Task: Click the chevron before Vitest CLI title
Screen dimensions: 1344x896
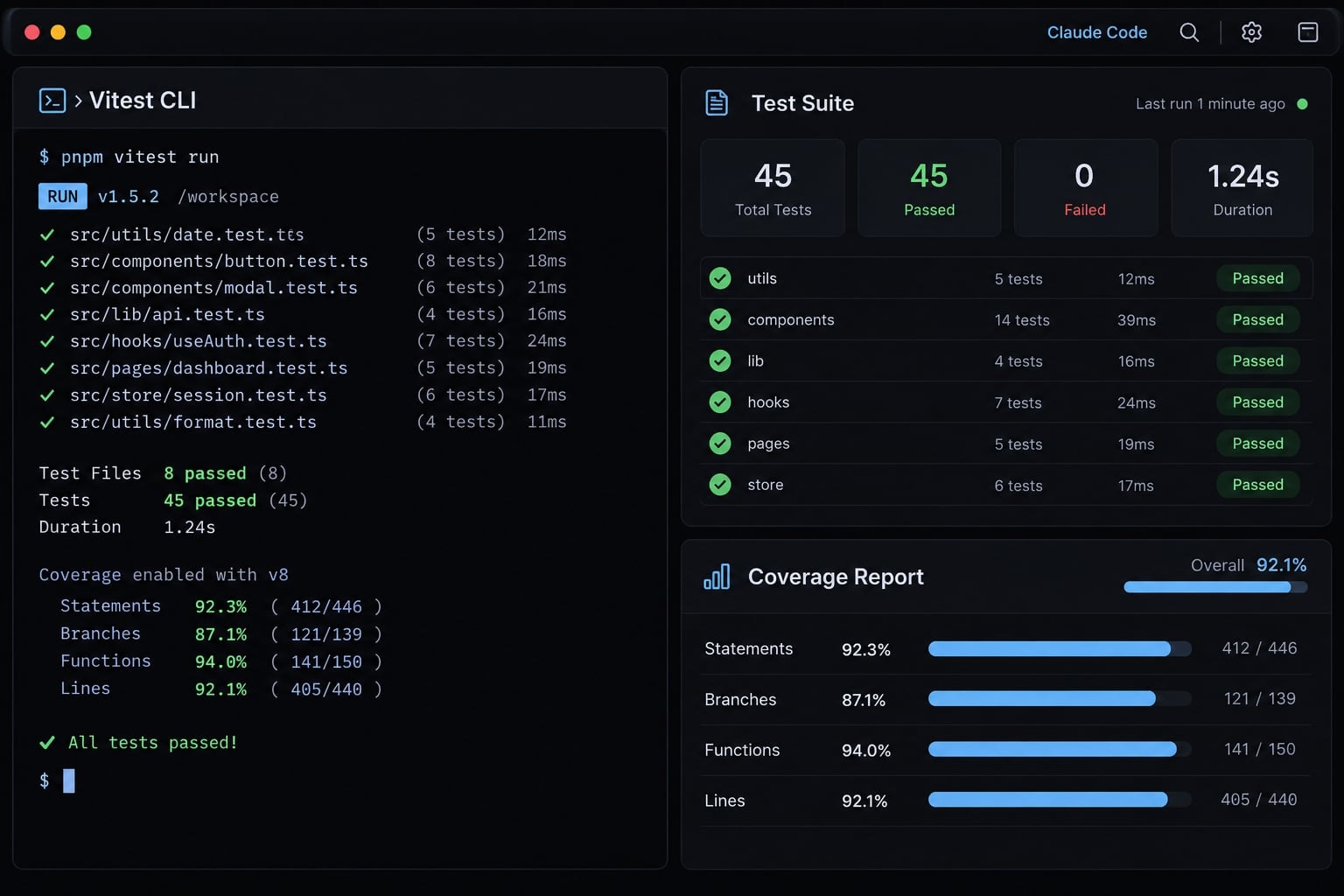Action: tap(78, 101)
